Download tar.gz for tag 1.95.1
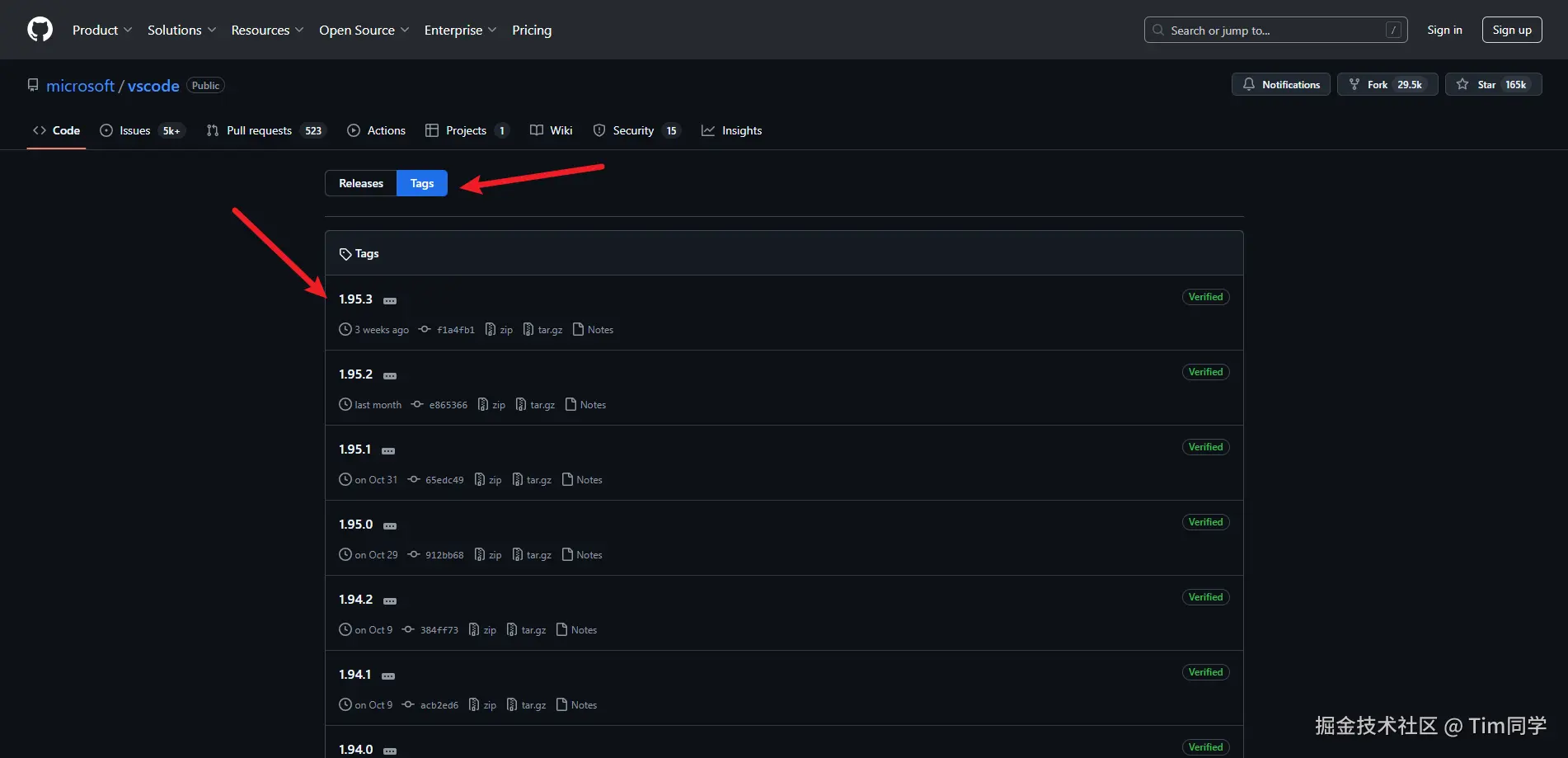Image resolution: width=1568 pixels, height=758 pixels. [x=532, y=480]
